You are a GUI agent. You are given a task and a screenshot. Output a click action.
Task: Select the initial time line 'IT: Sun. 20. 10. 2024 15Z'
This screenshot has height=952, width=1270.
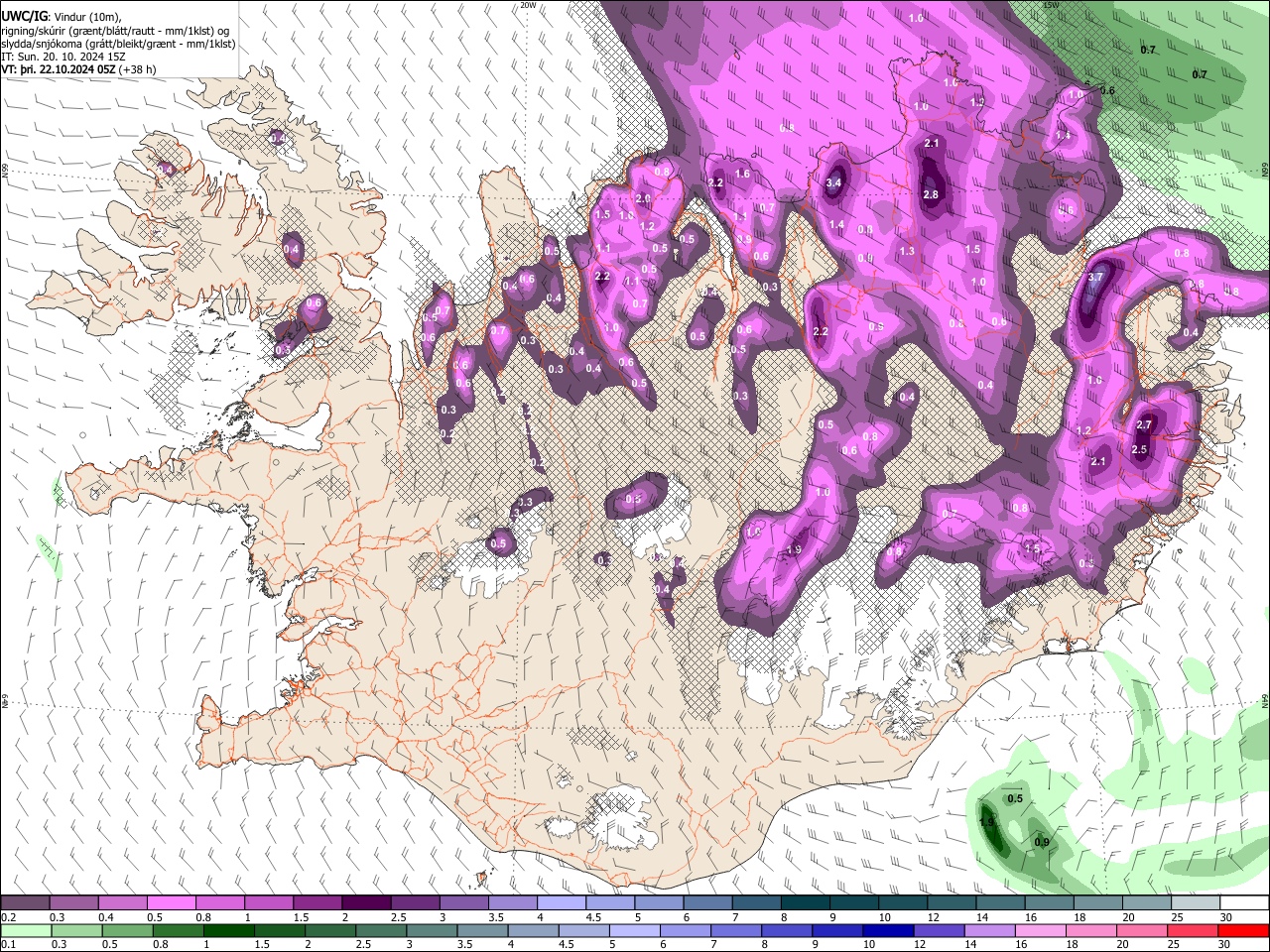(63, 57)
